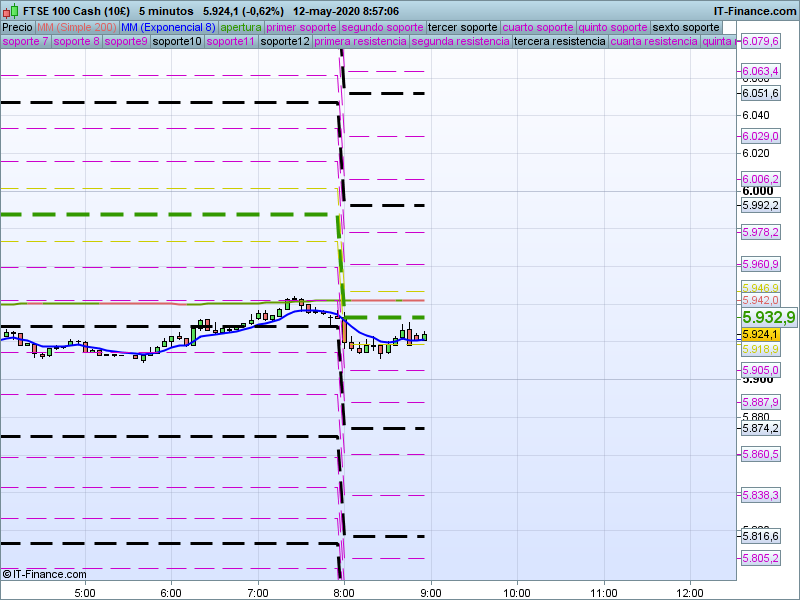This screenshot has width=800, height=600.
Task: Click the 8:00 mark on time axis
Action: click(x=343, y=591)
